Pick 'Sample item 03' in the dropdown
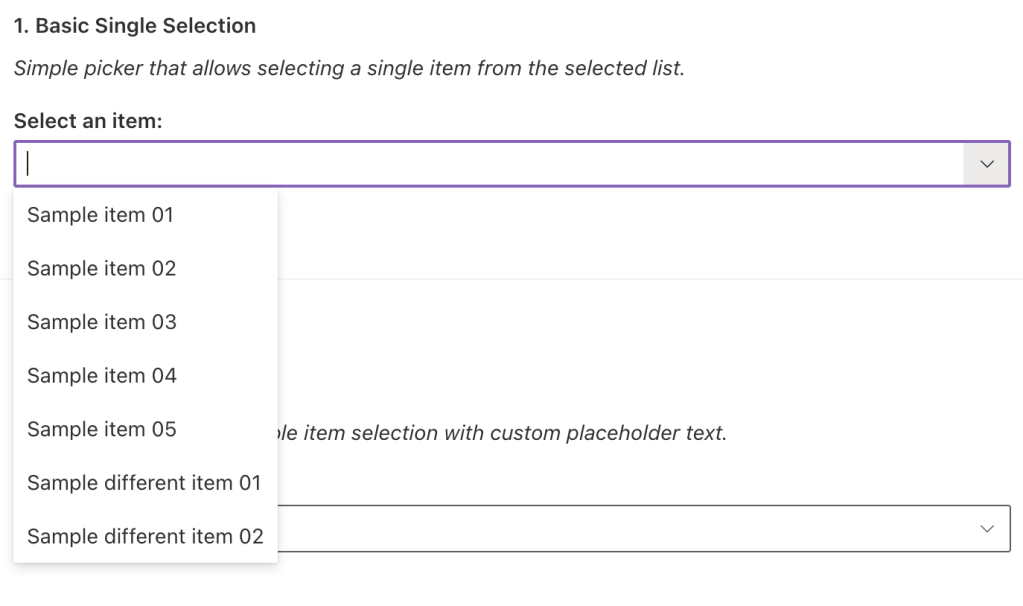Image resolution: width=1023 pixels, height=606 pixels. click(x=101, y=322)
